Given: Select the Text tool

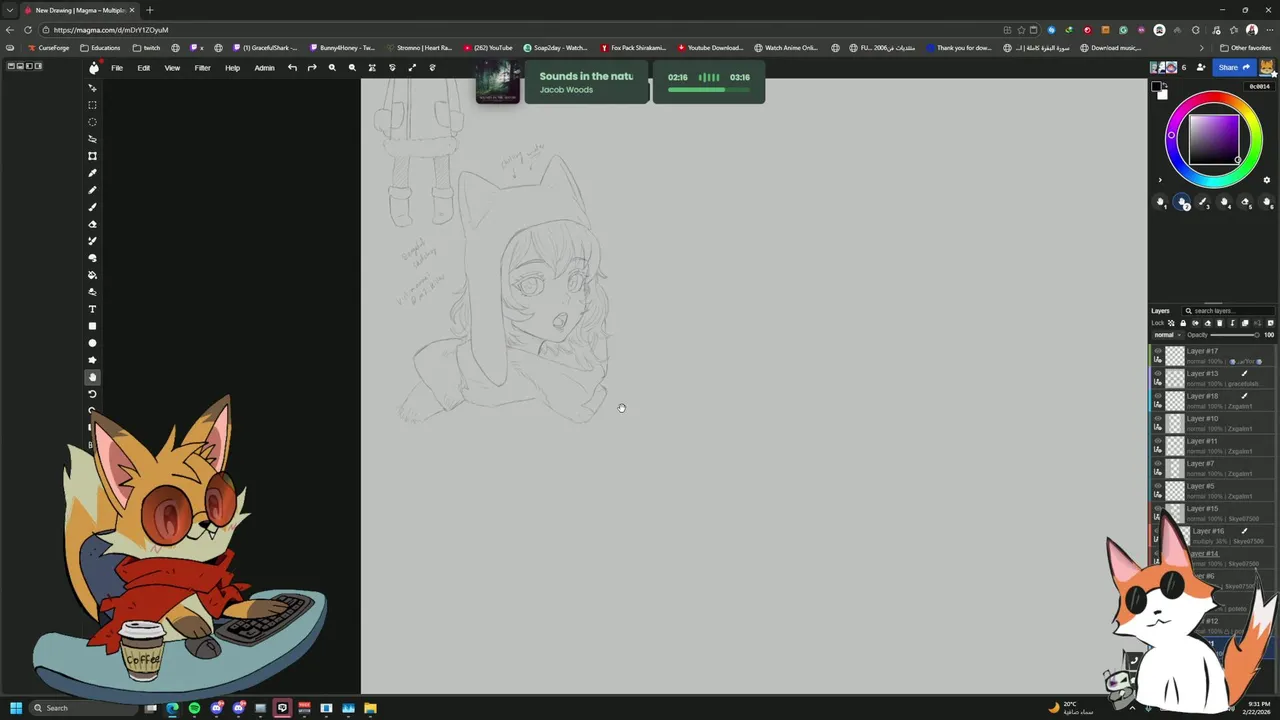Looking at the screenshot, I should pyautogui.click(x=92, y=309).
